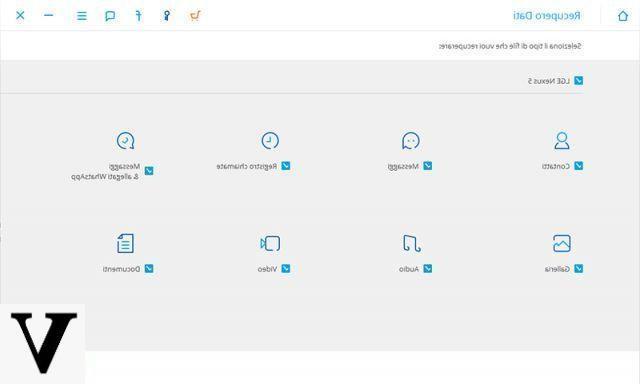This screenshot has height=384, width=640.
Task: Click the Documenti file icon
Action: [x=125, y=243]
